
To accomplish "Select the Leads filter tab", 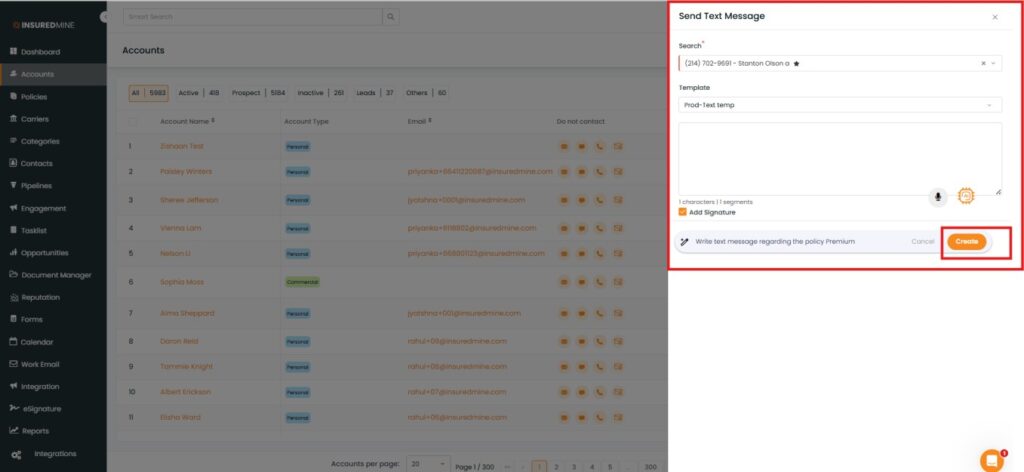I will [x=366, y=93].
